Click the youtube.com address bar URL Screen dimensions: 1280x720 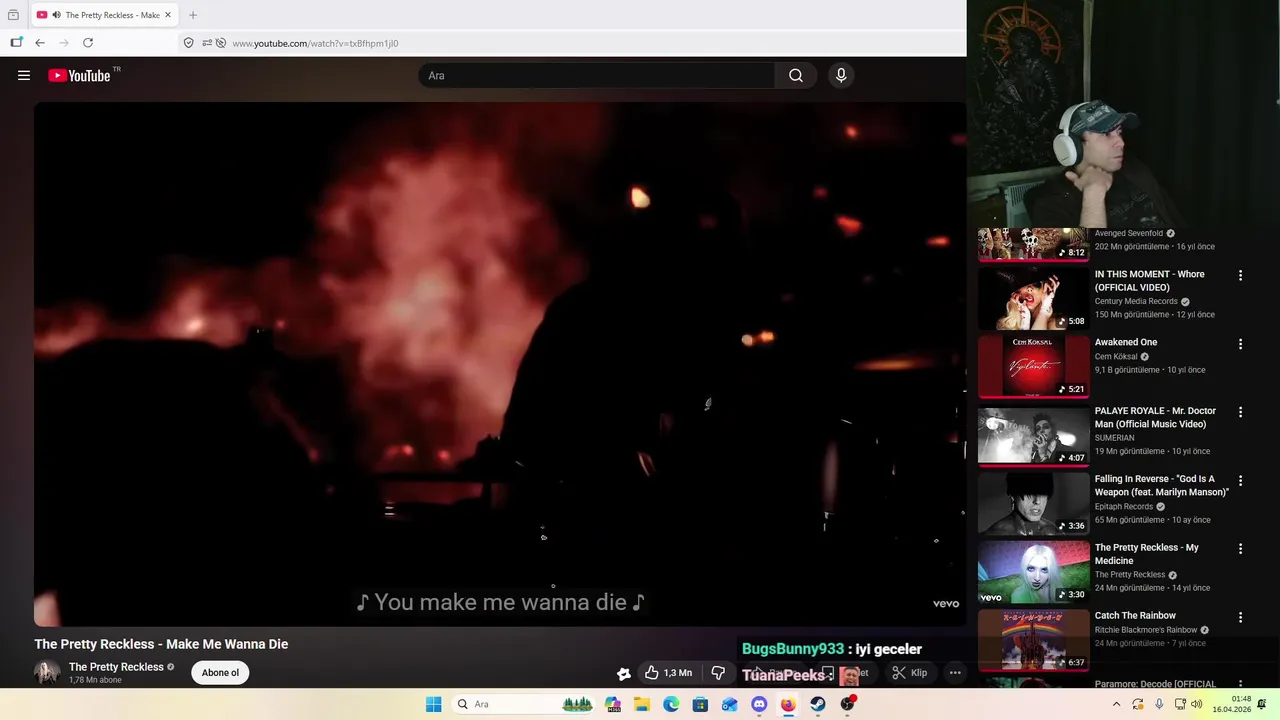[x=315, y=43]
